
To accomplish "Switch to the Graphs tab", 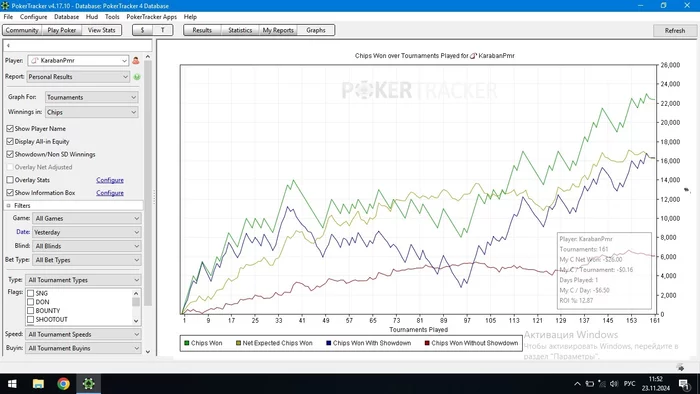I will 316,30.
